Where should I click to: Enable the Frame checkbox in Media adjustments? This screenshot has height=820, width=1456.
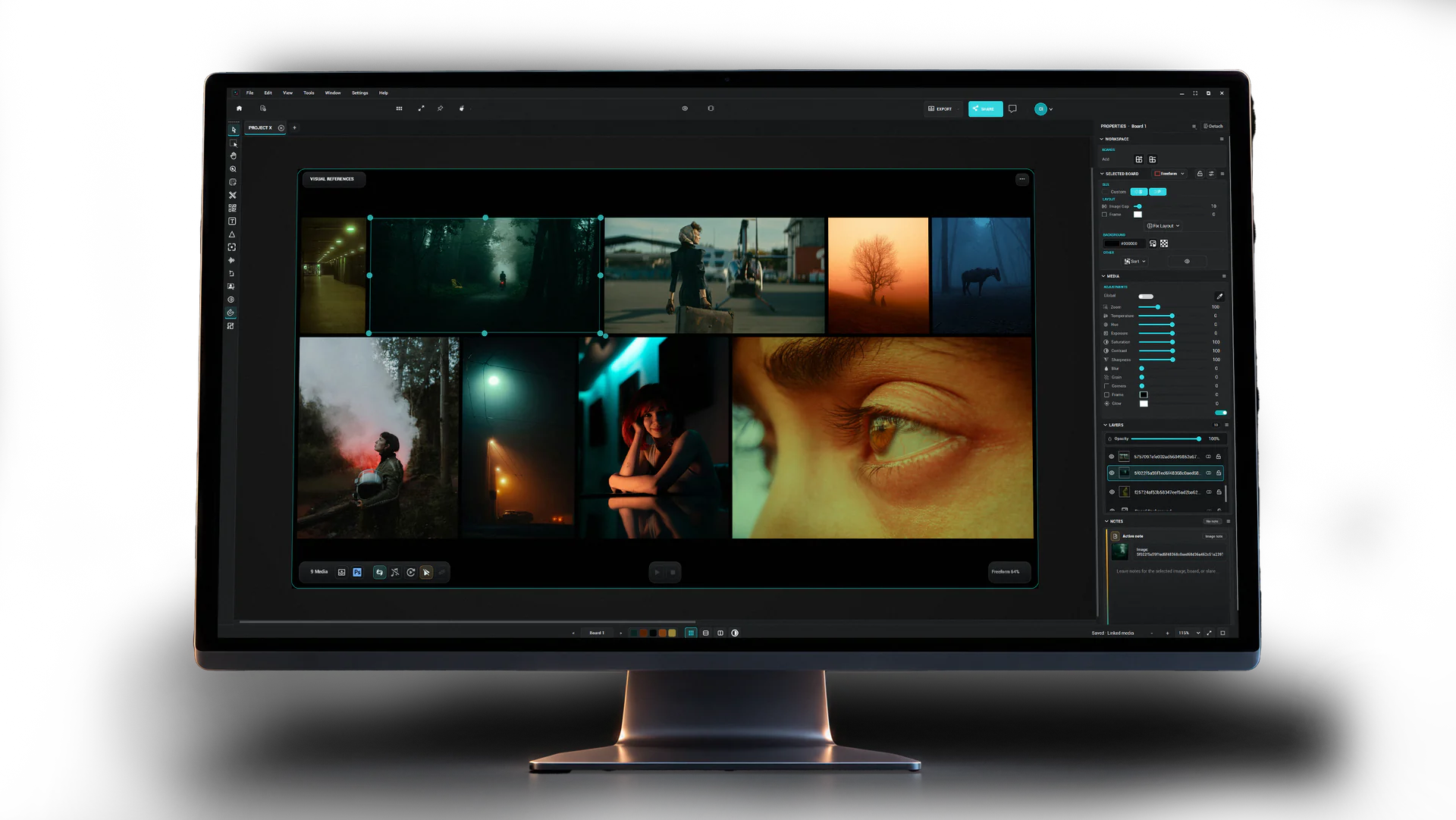pos(1106,394)
